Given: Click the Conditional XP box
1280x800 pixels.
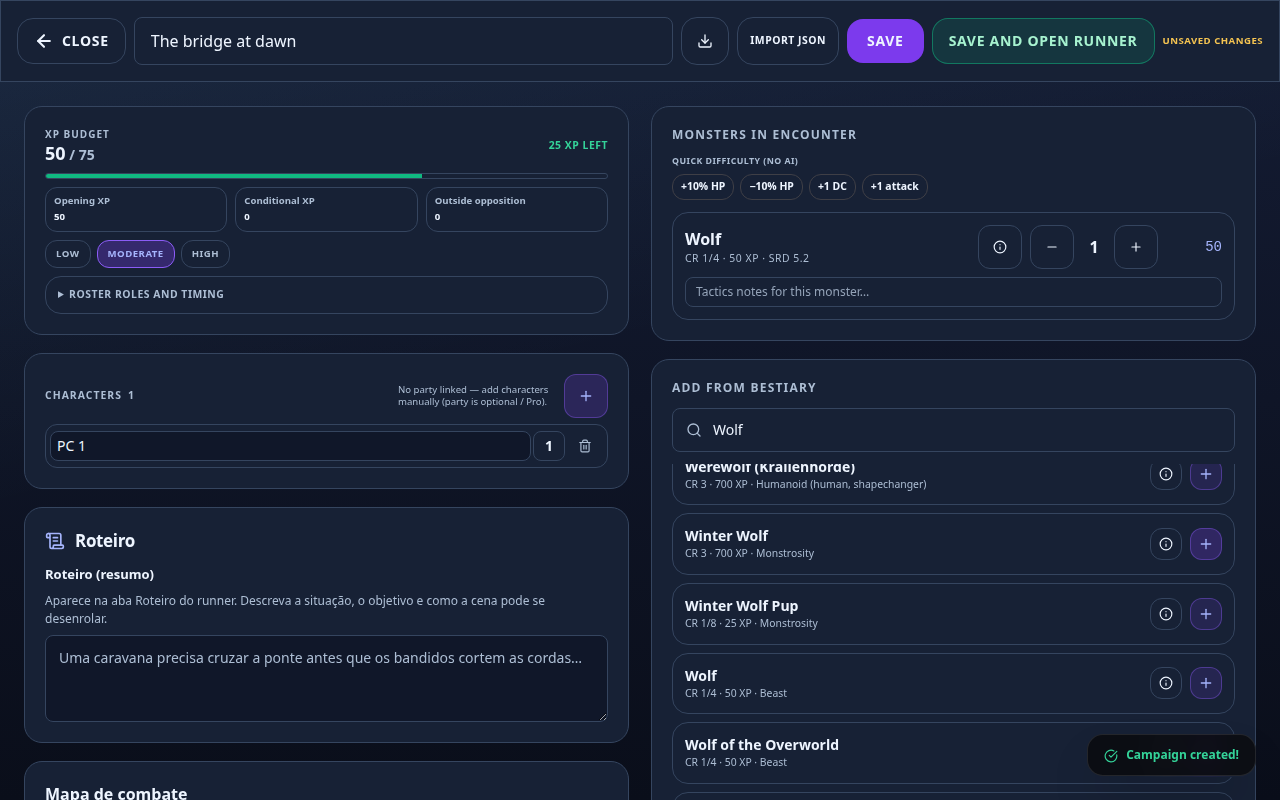Looking at the screenshot, I should 326,209.
